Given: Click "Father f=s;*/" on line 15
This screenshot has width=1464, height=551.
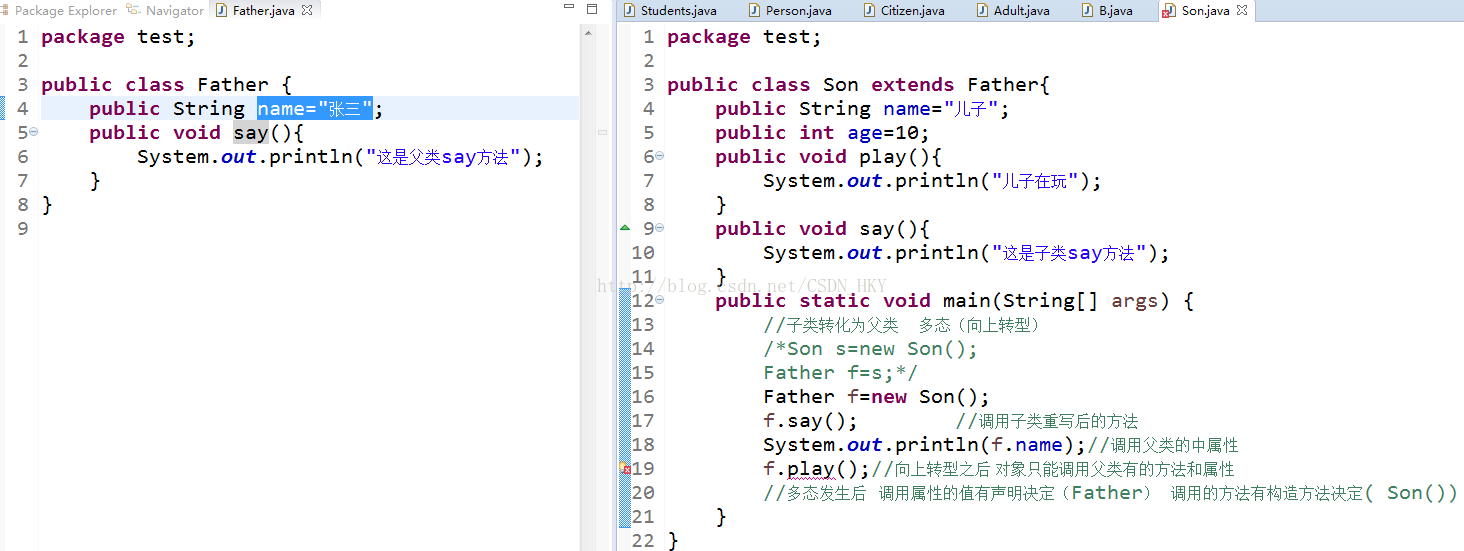Looking at the screenshot, I should 840,373.
